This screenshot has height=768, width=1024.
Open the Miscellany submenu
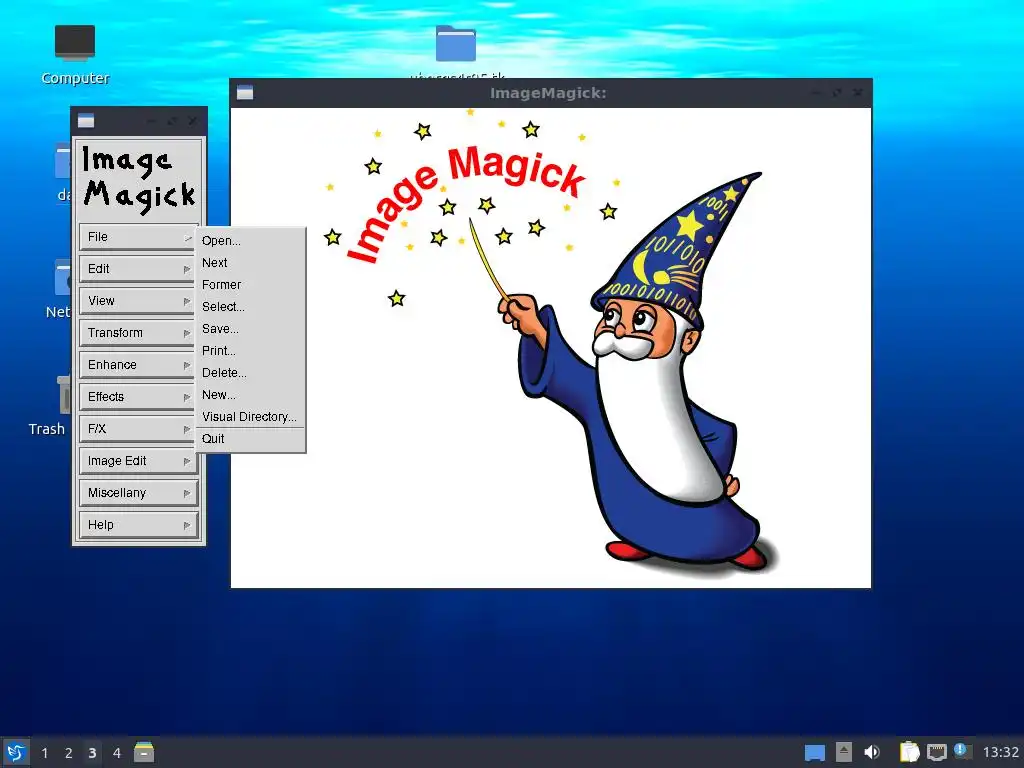pos(138,493)
